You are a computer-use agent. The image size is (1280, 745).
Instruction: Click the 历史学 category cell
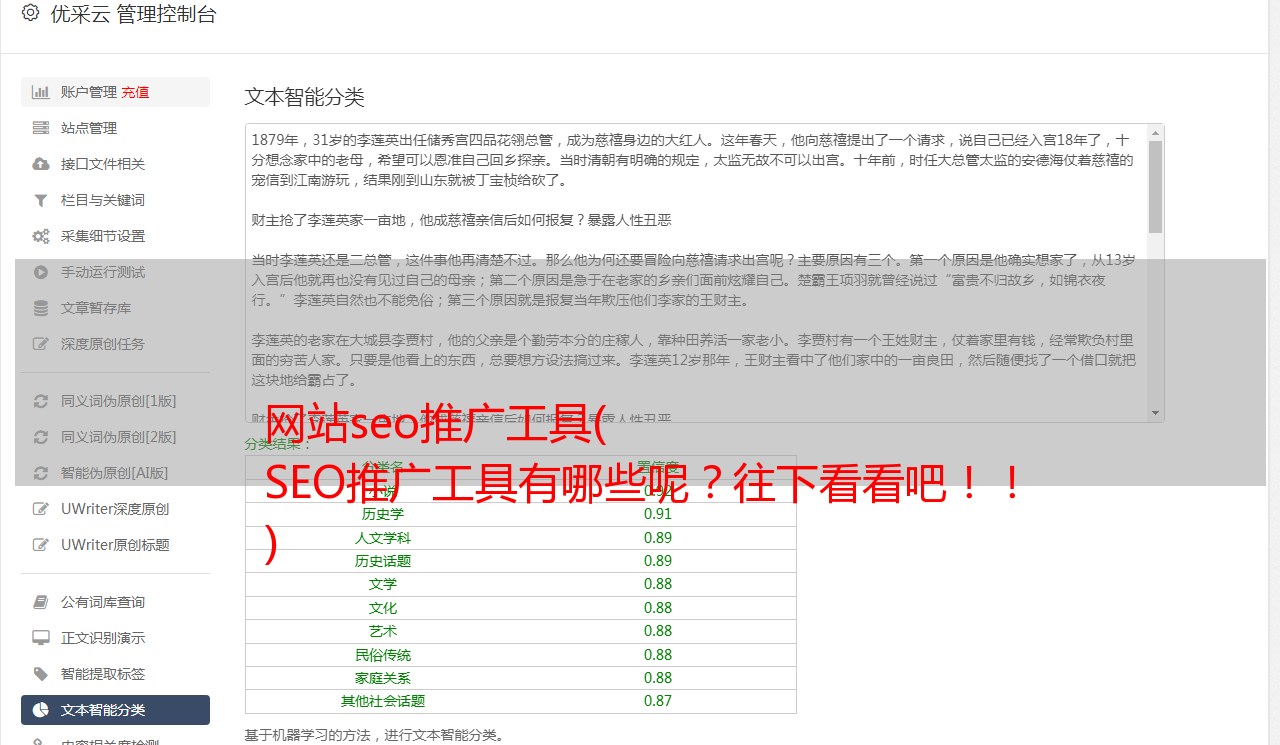pyautogui.click(x=383, y=514)
